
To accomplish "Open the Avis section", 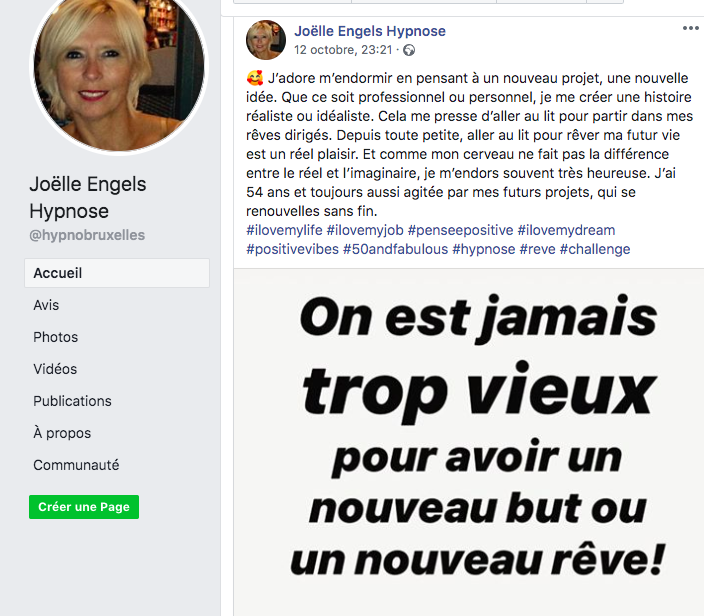I will click(46, 305).
